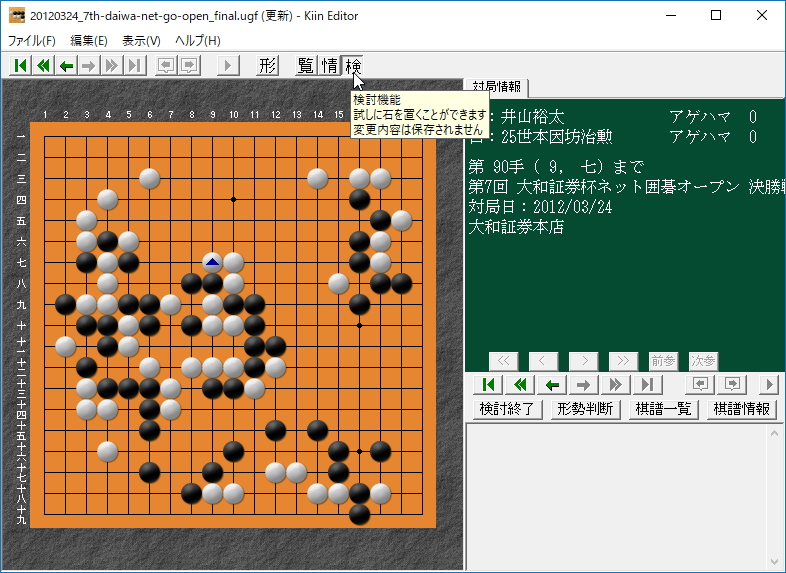Click the > button in info panel
Image resolution: width=786 pixels, height=573 pixels.
[583, 361]
